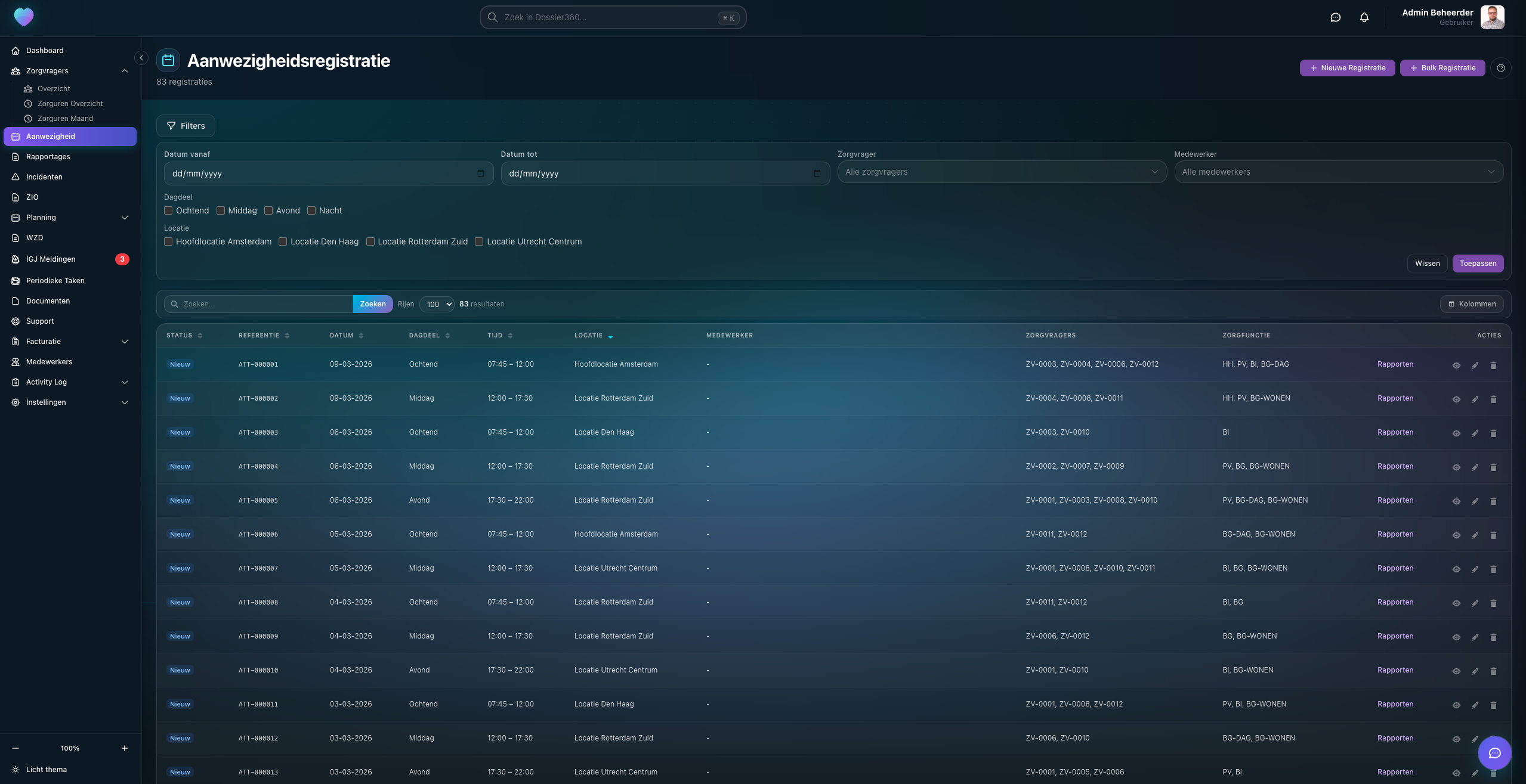This screenshot has width=1526, height=784.
Task: Open the Rijen 100 rows dropdown
Action: pos(437,304)
